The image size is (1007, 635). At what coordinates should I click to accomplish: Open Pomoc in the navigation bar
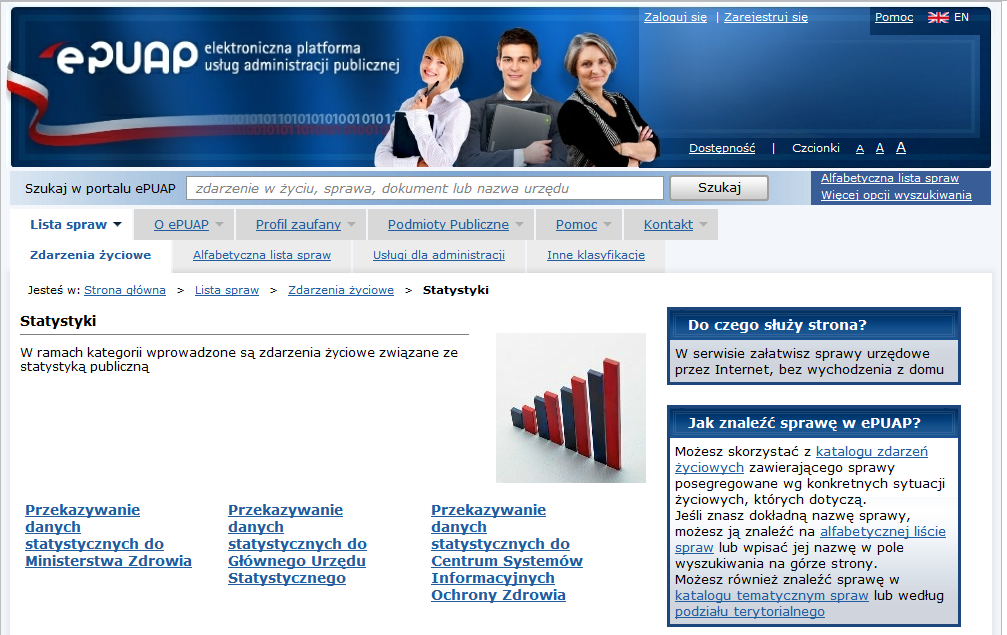click(576, 224)
